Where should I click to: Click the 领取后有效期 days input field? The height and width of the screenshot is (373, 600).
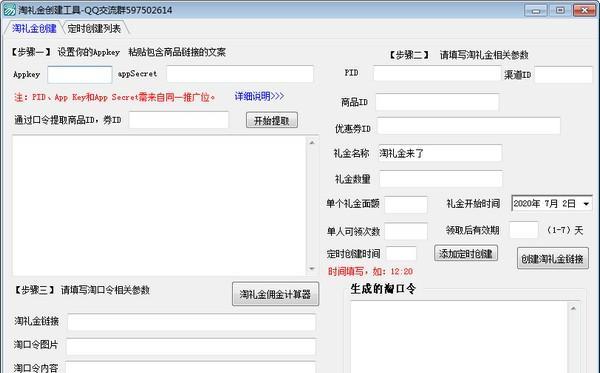click(523, 230)
